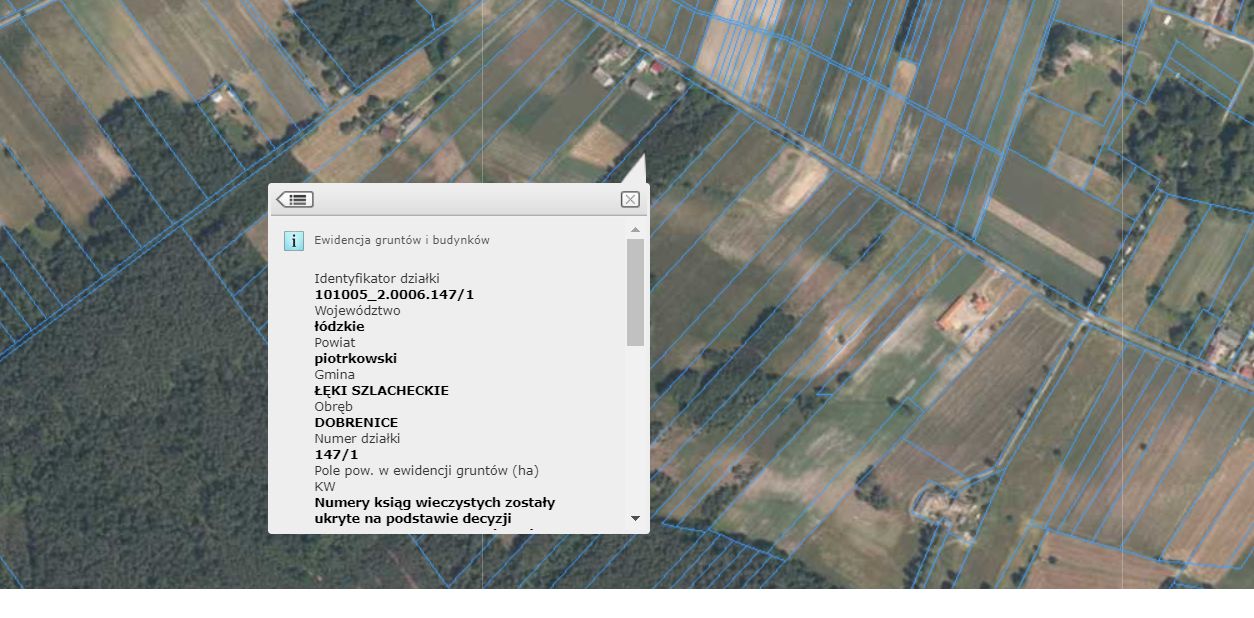1254x618 pixels.
Task: Select the 'Ewidencja gruntów i budynków' heading
Action: pyautogui.click(x=402, y=240)
